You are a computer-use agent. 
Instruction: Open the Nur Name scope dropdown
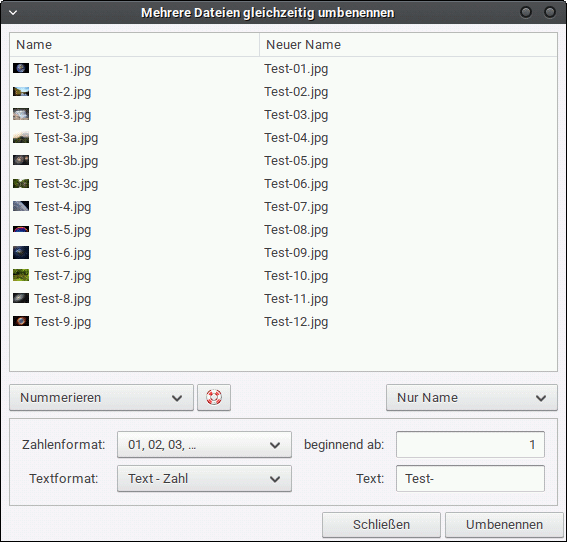472,397
